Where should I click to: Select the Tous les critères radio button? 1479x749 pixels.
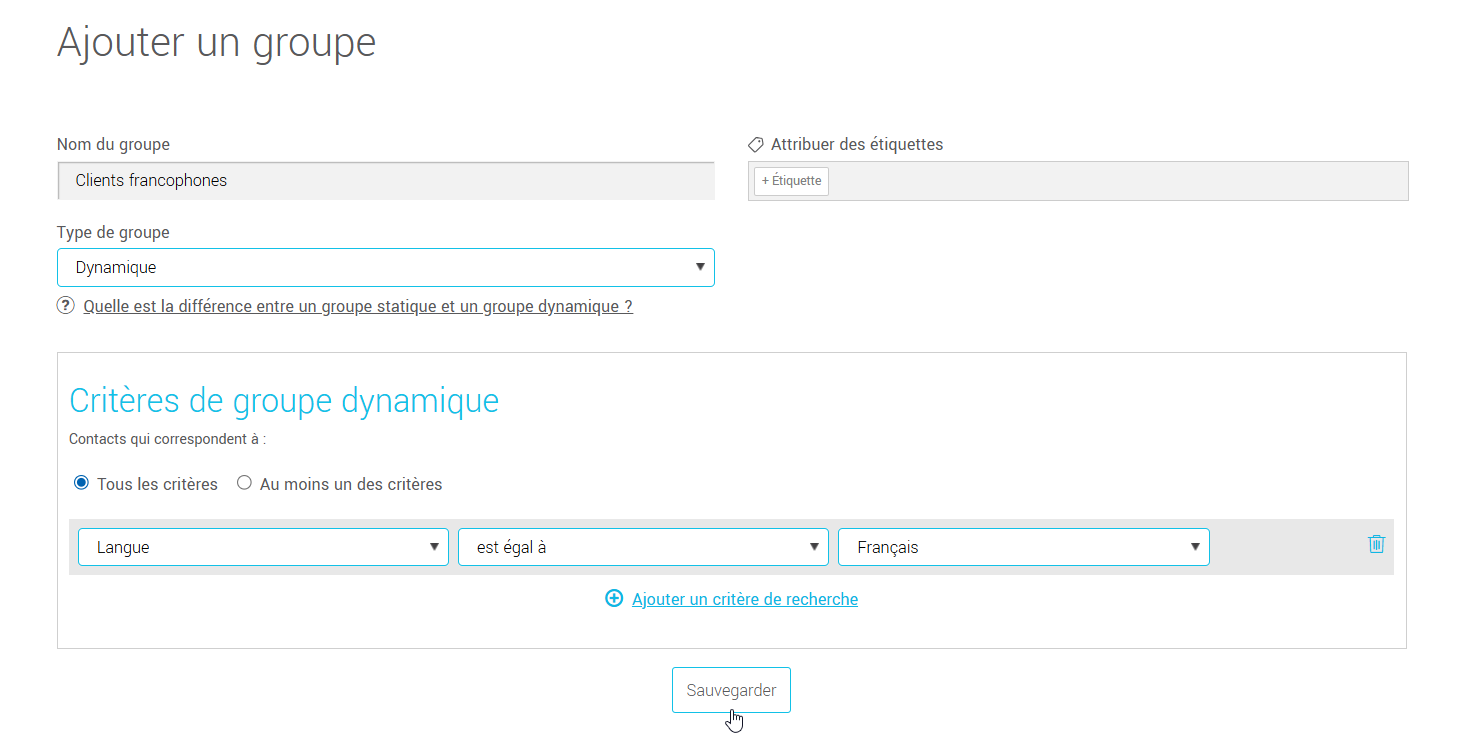(80, 483)
